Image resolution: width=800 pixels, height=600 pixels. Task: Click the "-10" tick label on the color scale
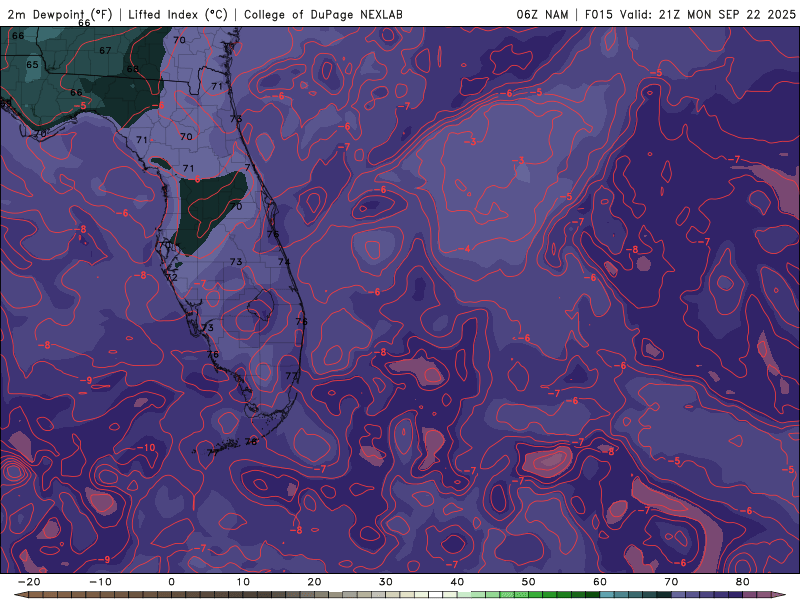[x=100, y=582]
